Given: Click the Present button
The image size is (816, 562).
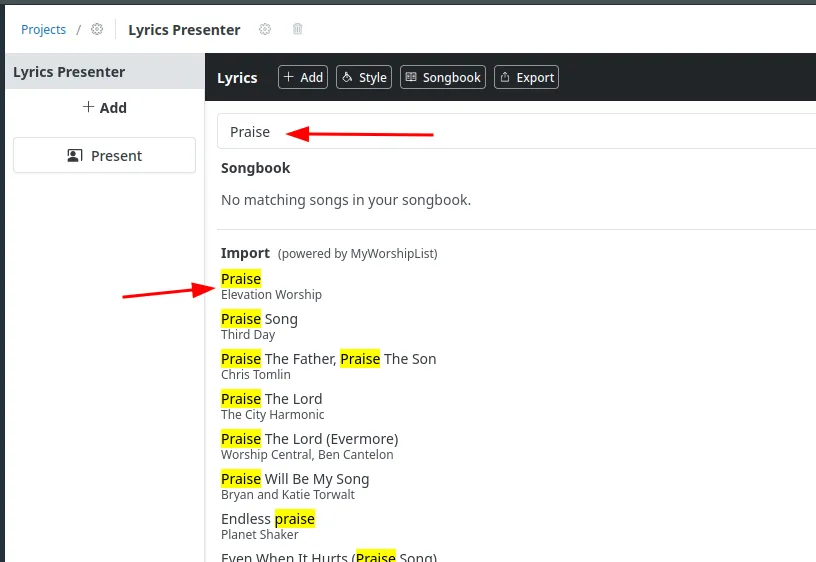Looking at the screenshot, I should click(105, 156).
